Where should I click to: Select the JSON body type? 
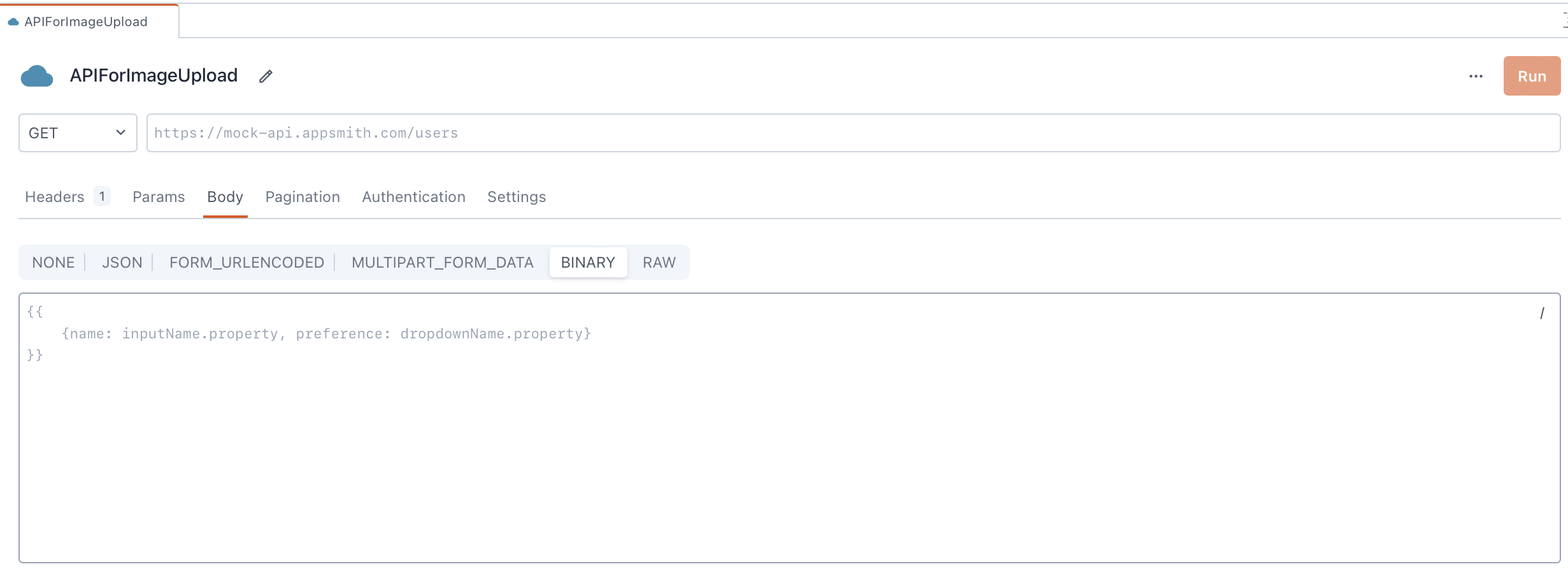pos(122,262)
